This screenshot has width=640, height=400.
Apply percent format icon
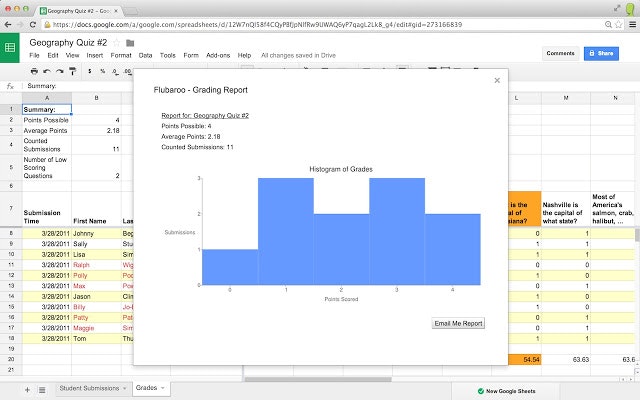click(x=102, y=71)
